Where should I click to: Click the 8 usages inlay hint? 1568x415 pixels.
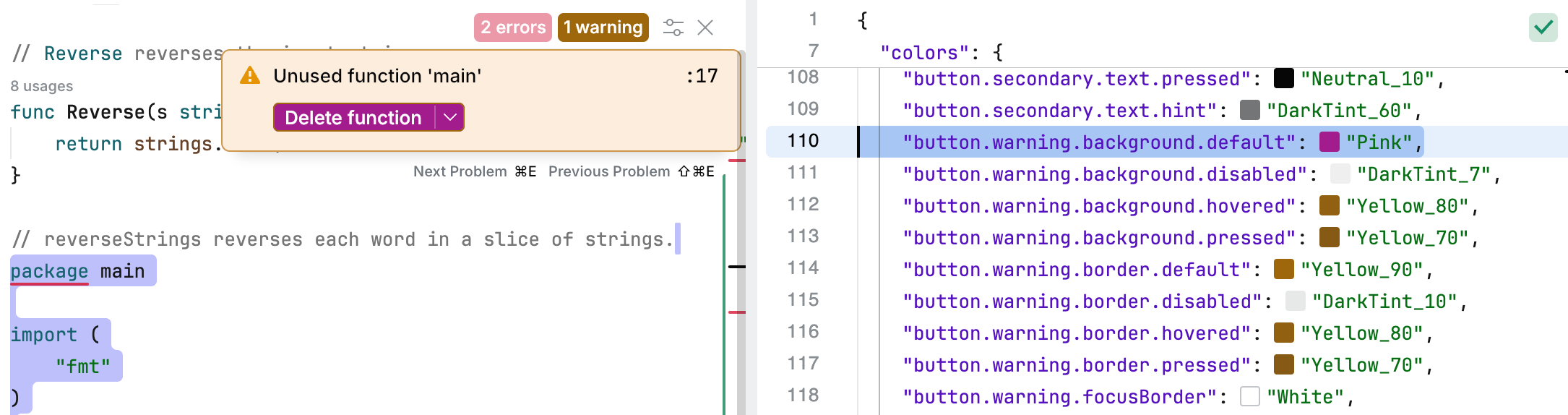(x=42, y=86)
